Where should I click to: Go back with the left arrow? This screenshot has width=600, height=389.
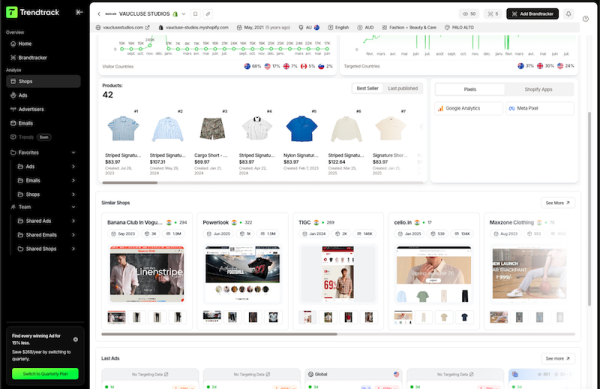[x=99, y=14]
